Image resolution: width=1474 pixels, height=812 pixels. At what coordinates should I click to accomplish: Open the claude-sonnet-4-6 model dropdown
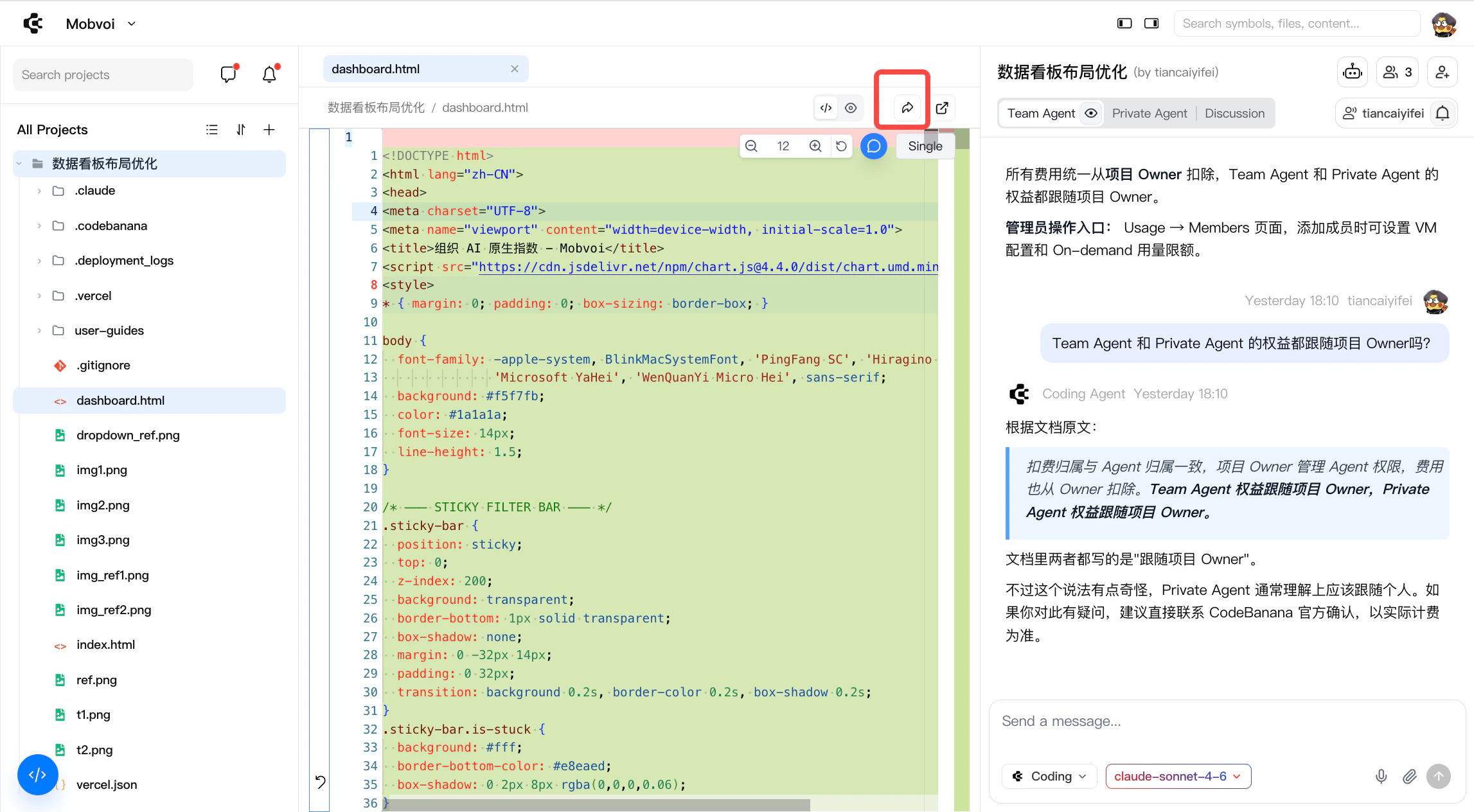coord(1177,776)
